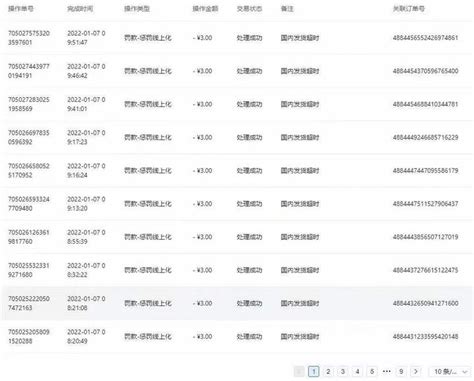The height and width of the screenshot is (381, 474).
Task: Click completion time 2022-01-07 09:41:01
Action: [x=86, y=104]
